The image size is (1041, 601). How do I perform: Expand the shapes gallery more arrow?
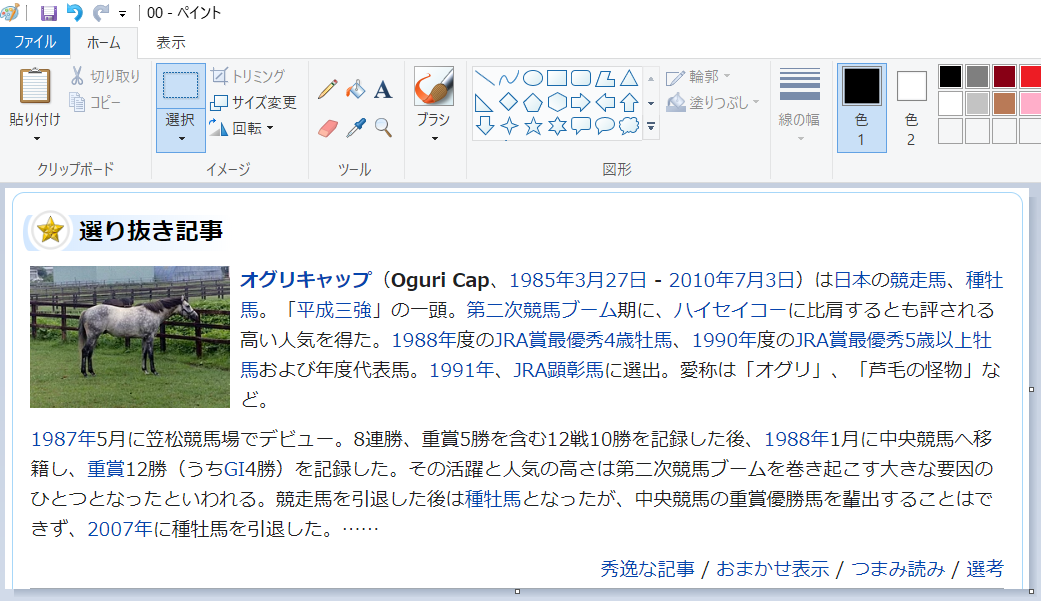tap(651, 126)
